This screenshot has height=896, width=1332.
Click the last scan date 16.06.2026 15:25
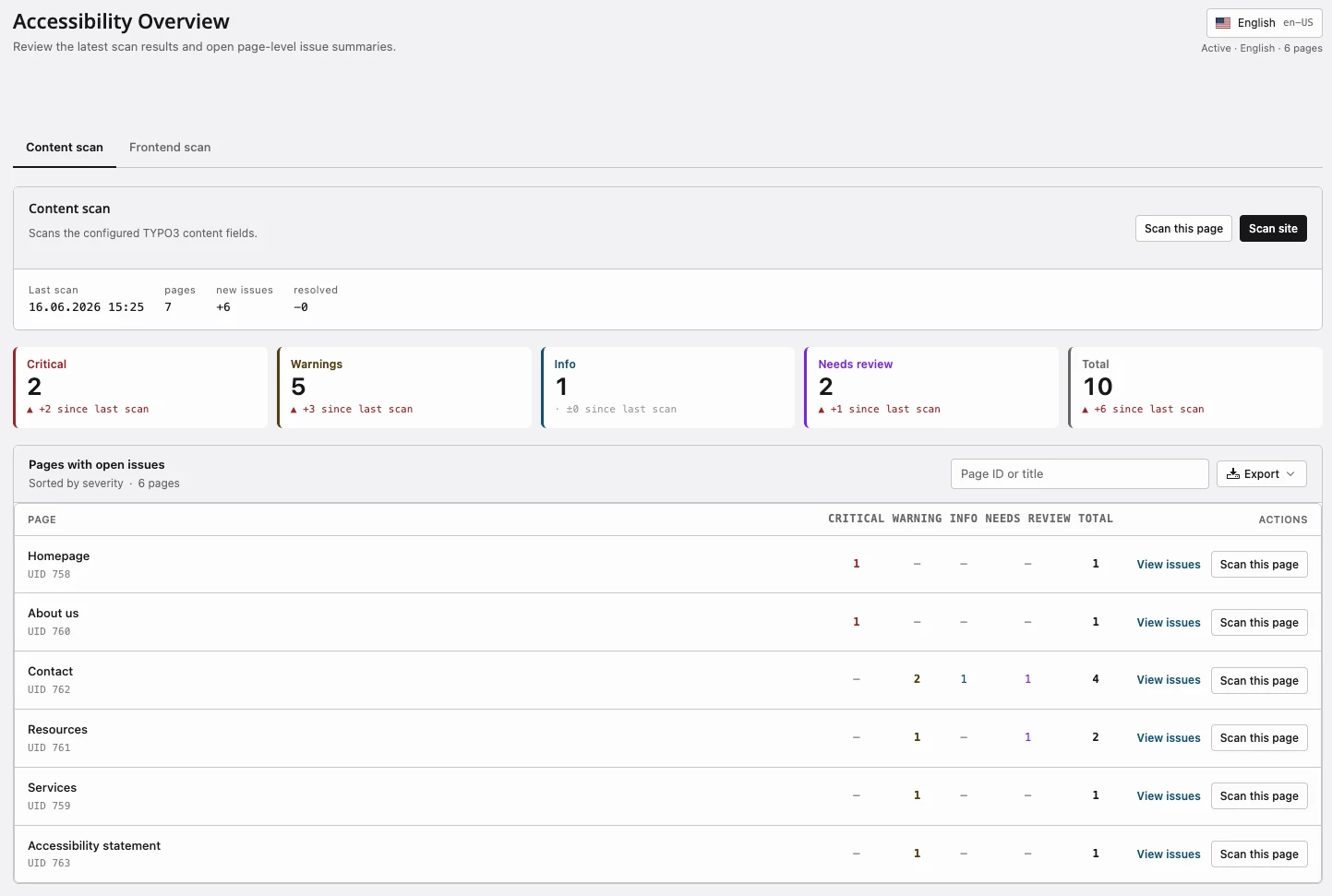pos(86,307)
